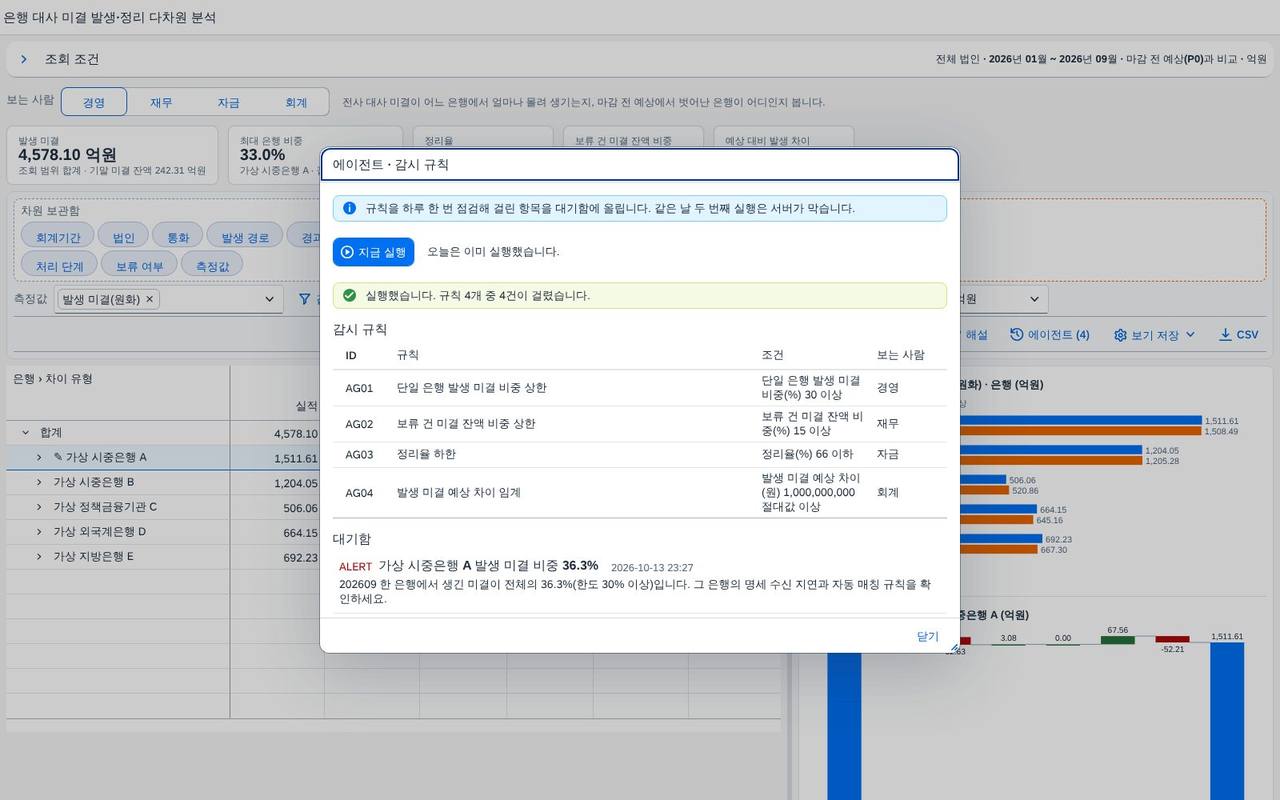Select the 측정값 dimension chip
Screen dimensions: 1280x800
[212, 266]
